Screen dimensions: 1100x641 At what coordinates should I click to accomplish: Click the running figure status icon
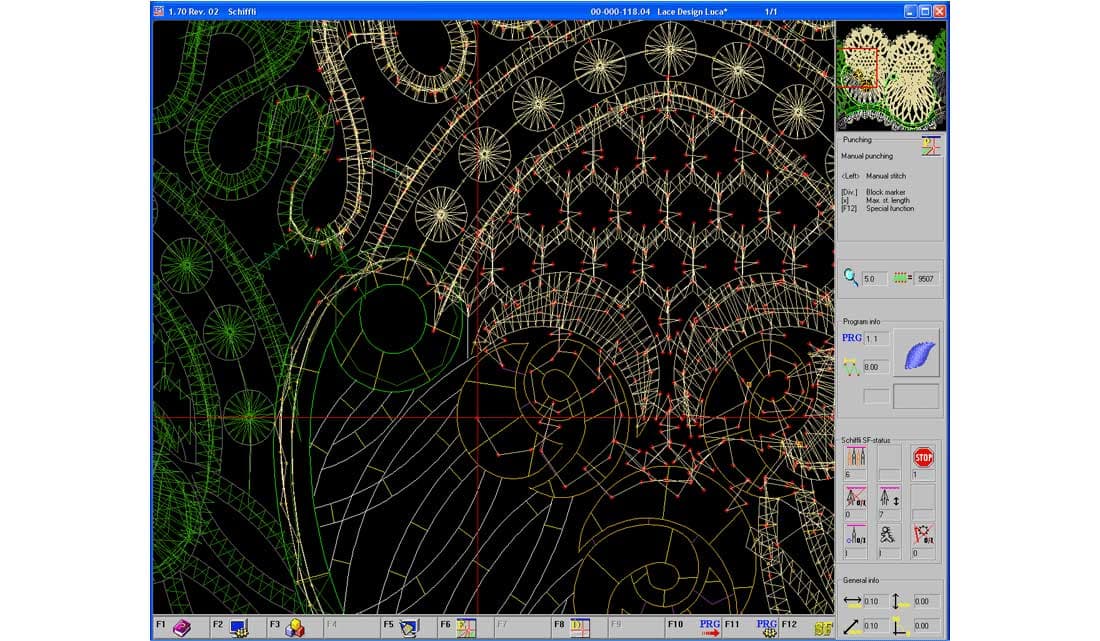tap(889, 536)
